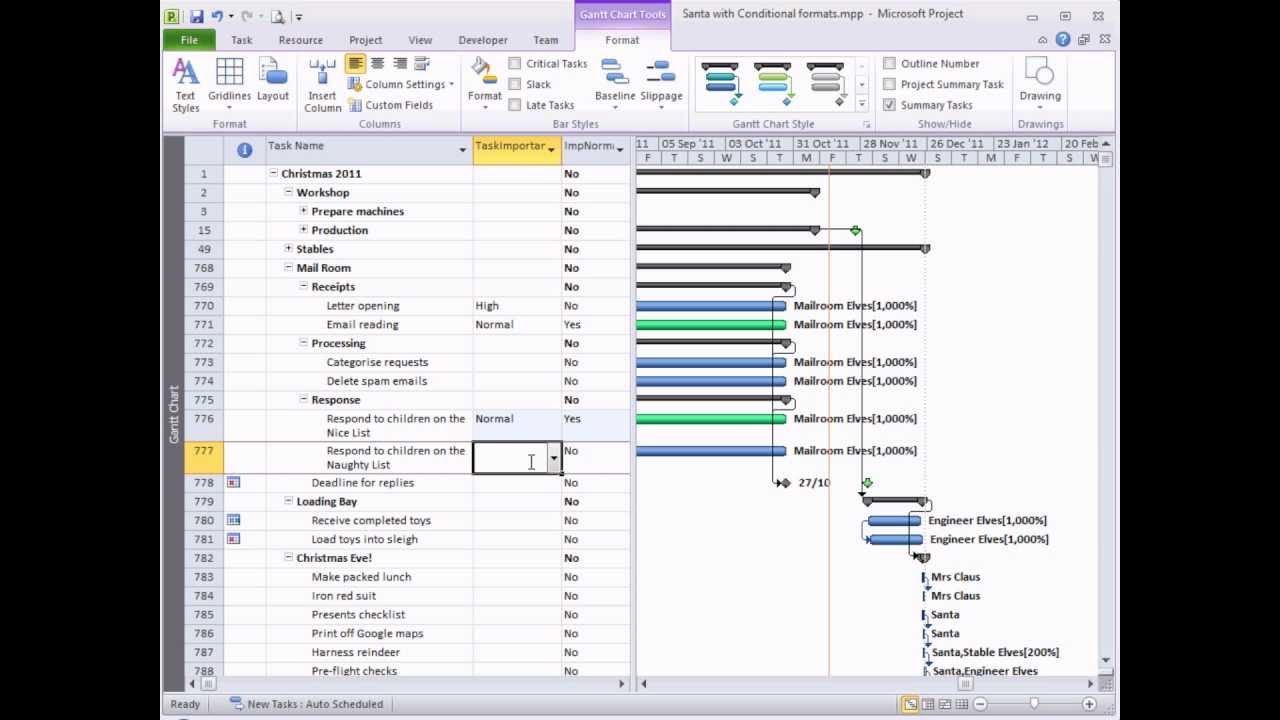Screen dimensions: 1280x720
Task: Apply the green-blue Gantt chart style
Action: pos(772,84)
